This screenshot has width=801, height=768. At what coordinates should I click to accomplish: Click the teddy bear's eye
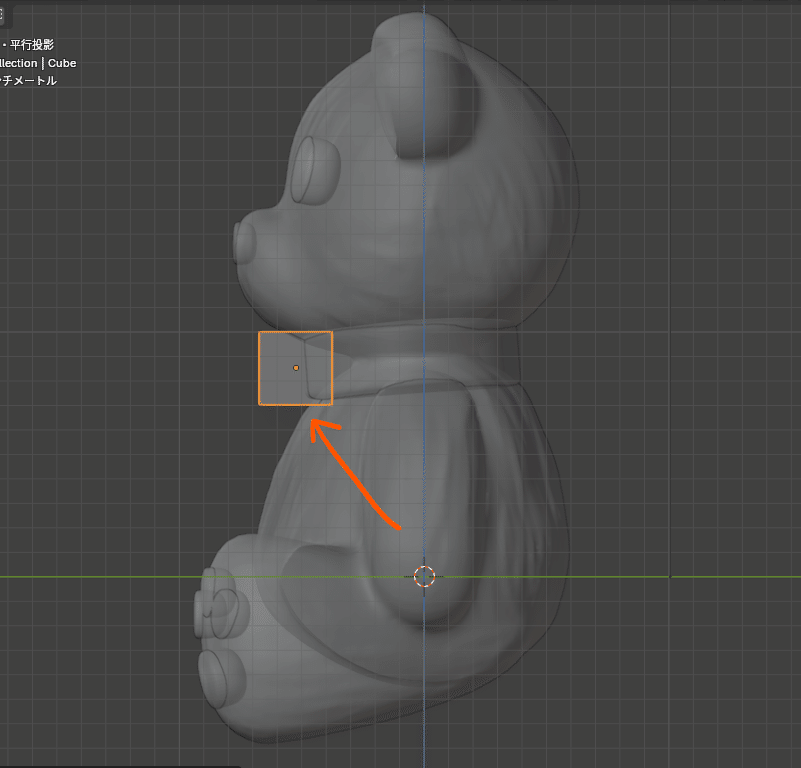click(315, 170)
